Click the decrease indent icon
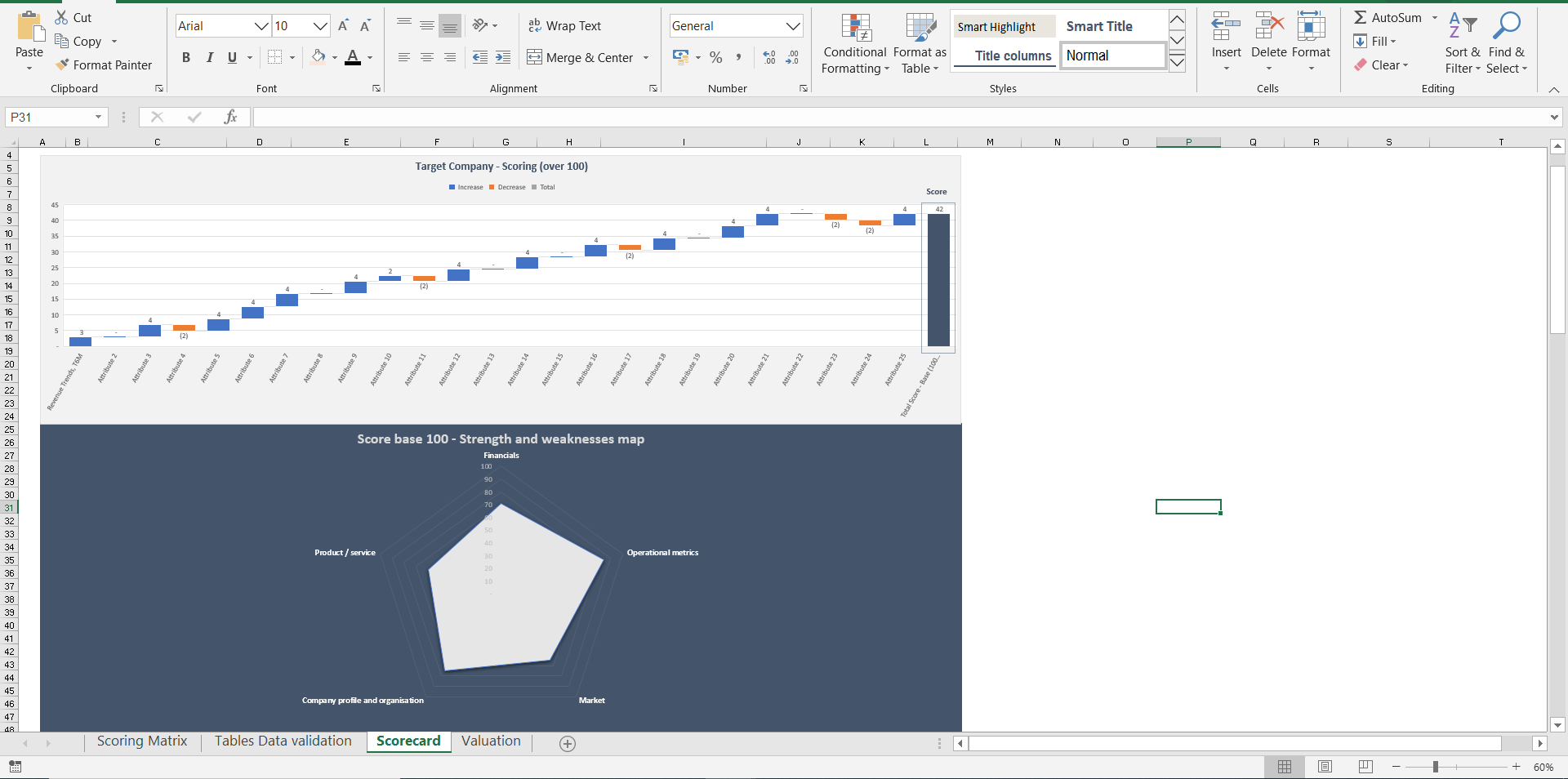 [x=480, y=57]
